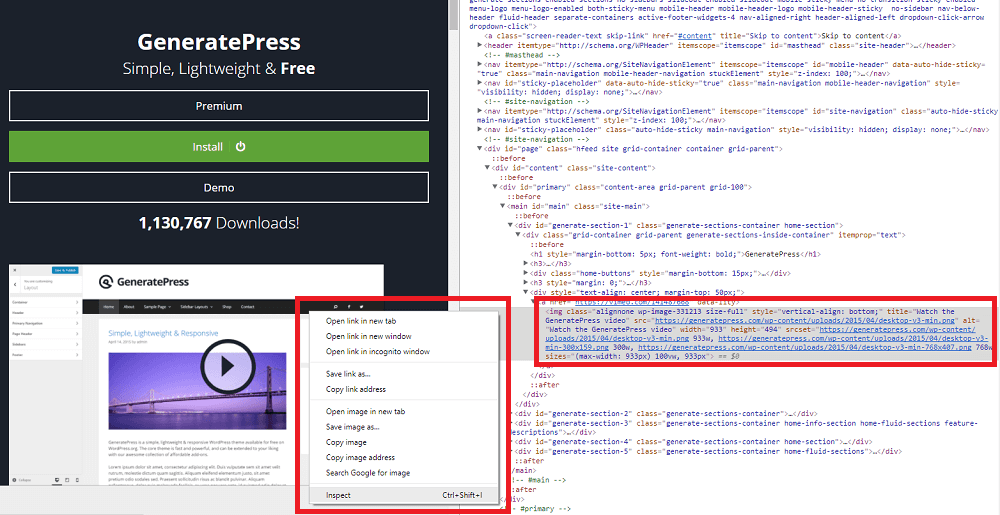This screenshot has height=515, width=1000.
Task: Open the Primary Navigation panel in customizer
Action: pos(45,323)
